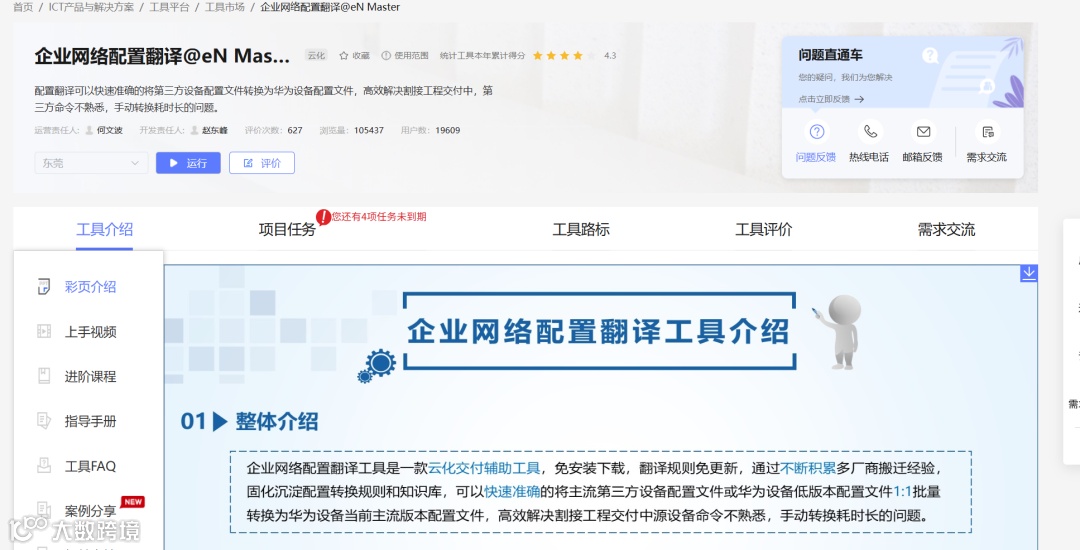Screen dimensions: 1080x550
Task: Select 进阶课程 in the sidebar
Action: [90, 377]
